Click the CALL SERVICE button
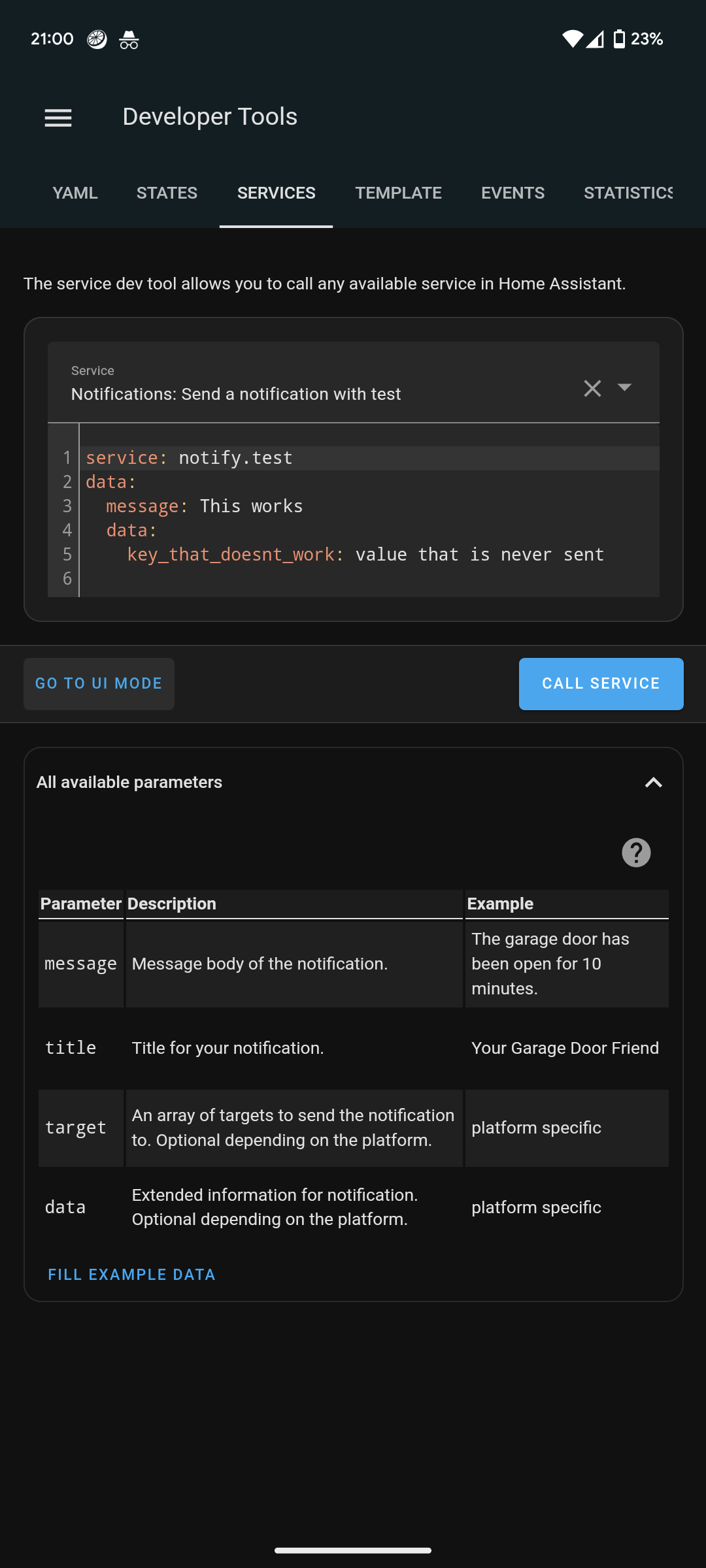706x1568 pixels. [601, 683]
